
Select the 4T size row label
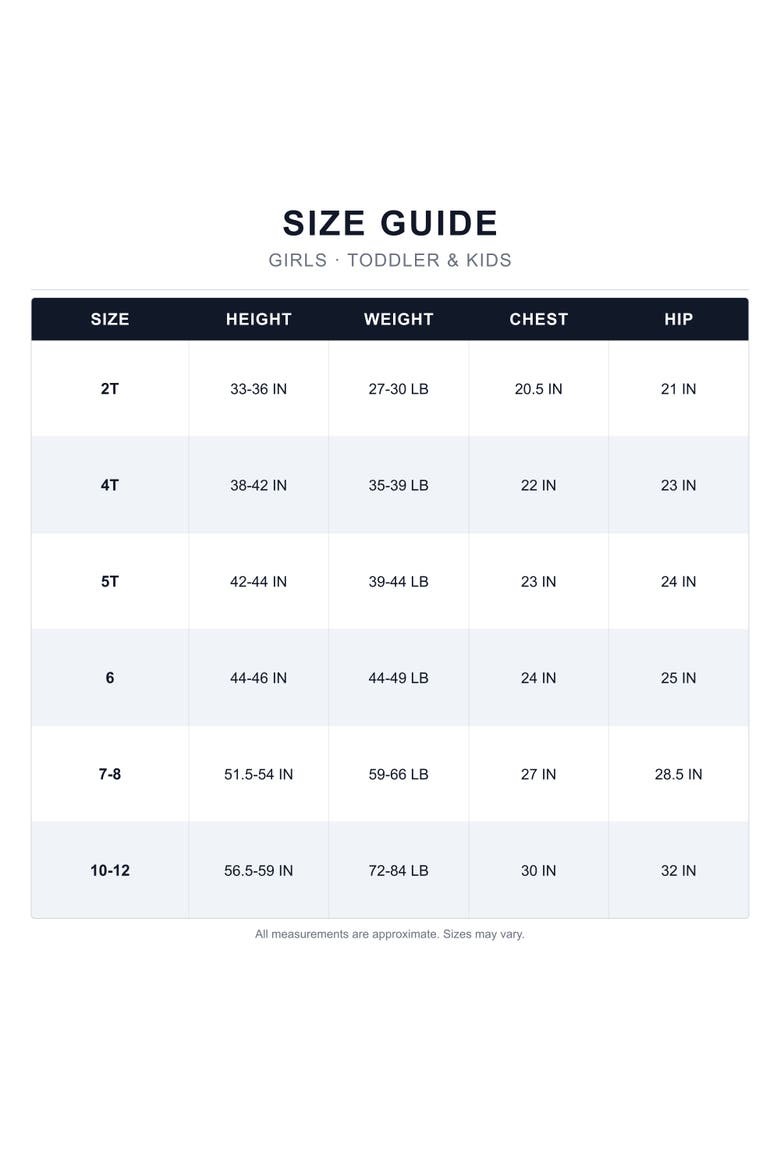point(110,485)
